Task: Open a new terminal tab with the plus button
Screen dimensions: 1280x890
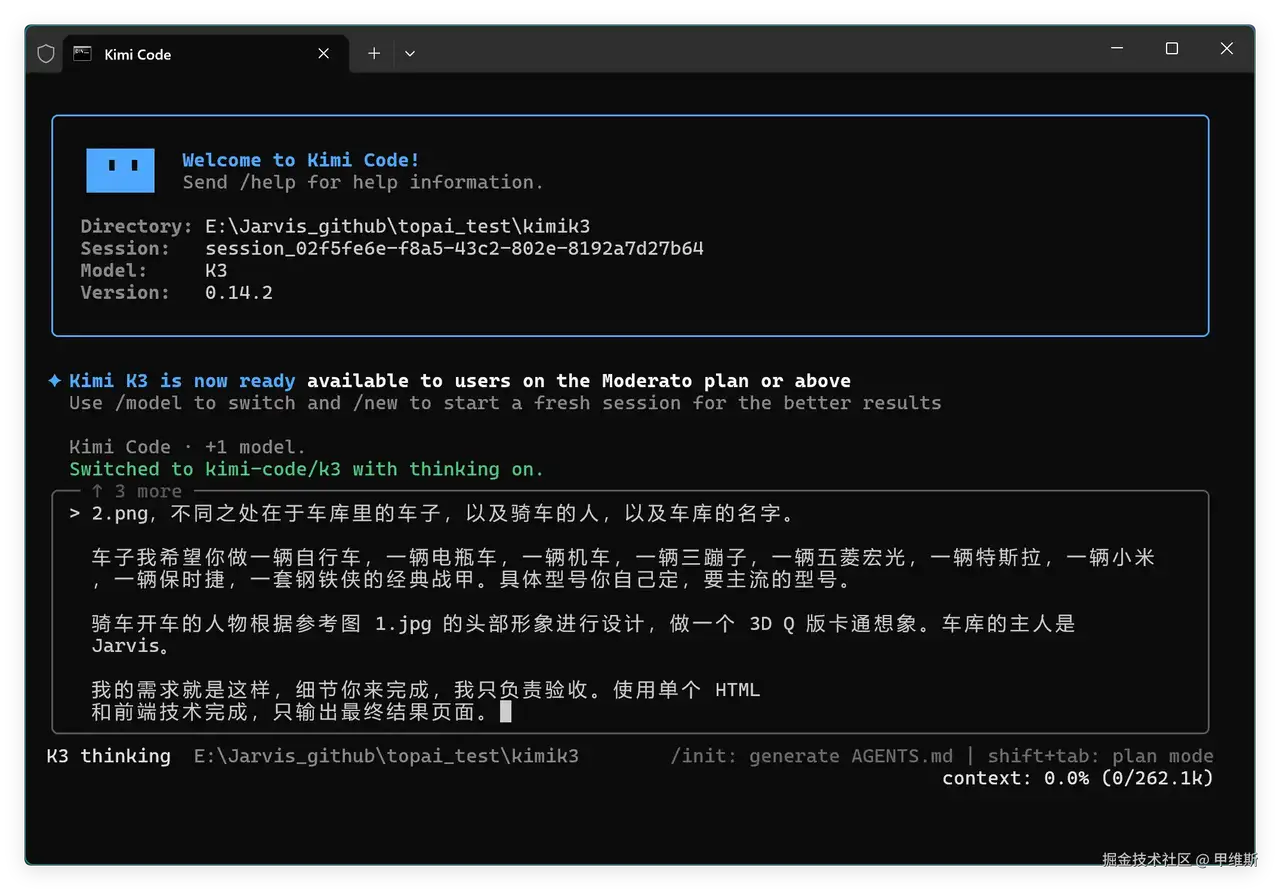Action: coord(374,54)
